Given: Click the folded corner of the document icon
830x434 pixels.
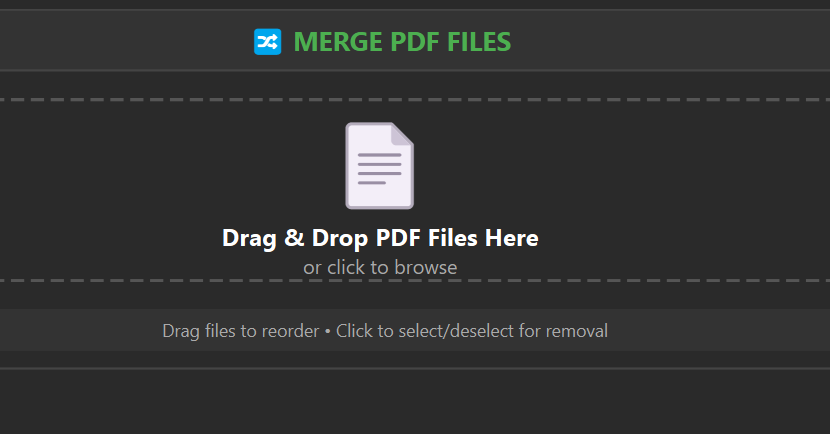Looking at the screenshot, I should point(403,133).
